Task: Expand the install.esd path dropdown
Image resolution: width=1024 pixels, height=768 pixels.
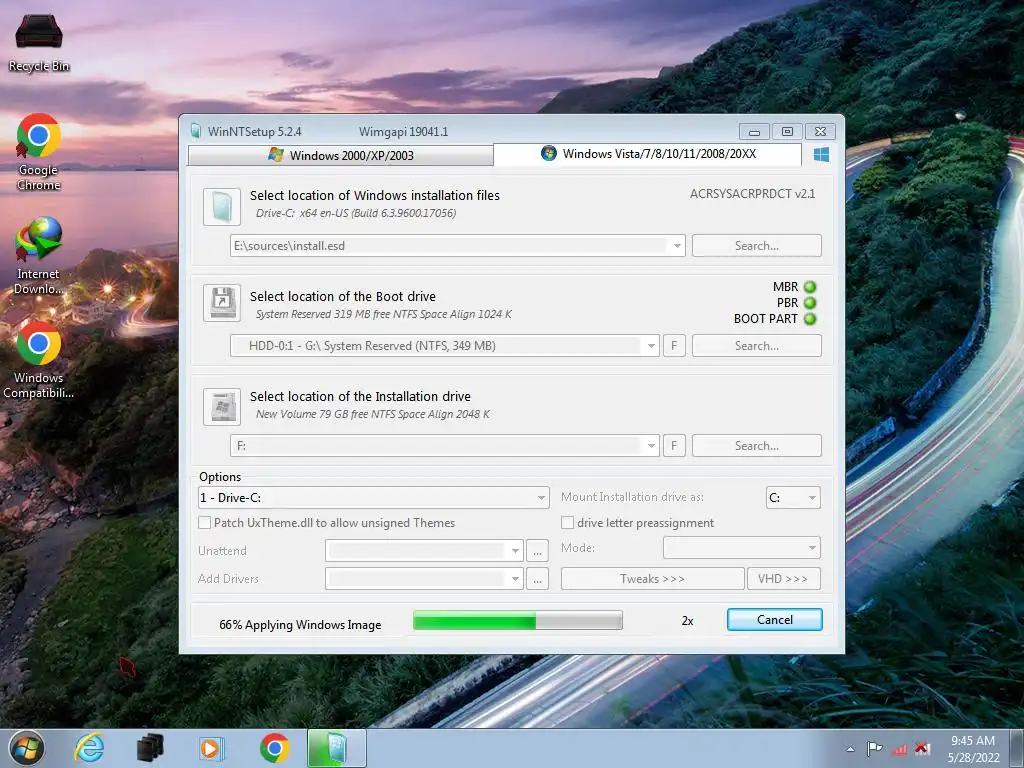Action: pos(677,246)
